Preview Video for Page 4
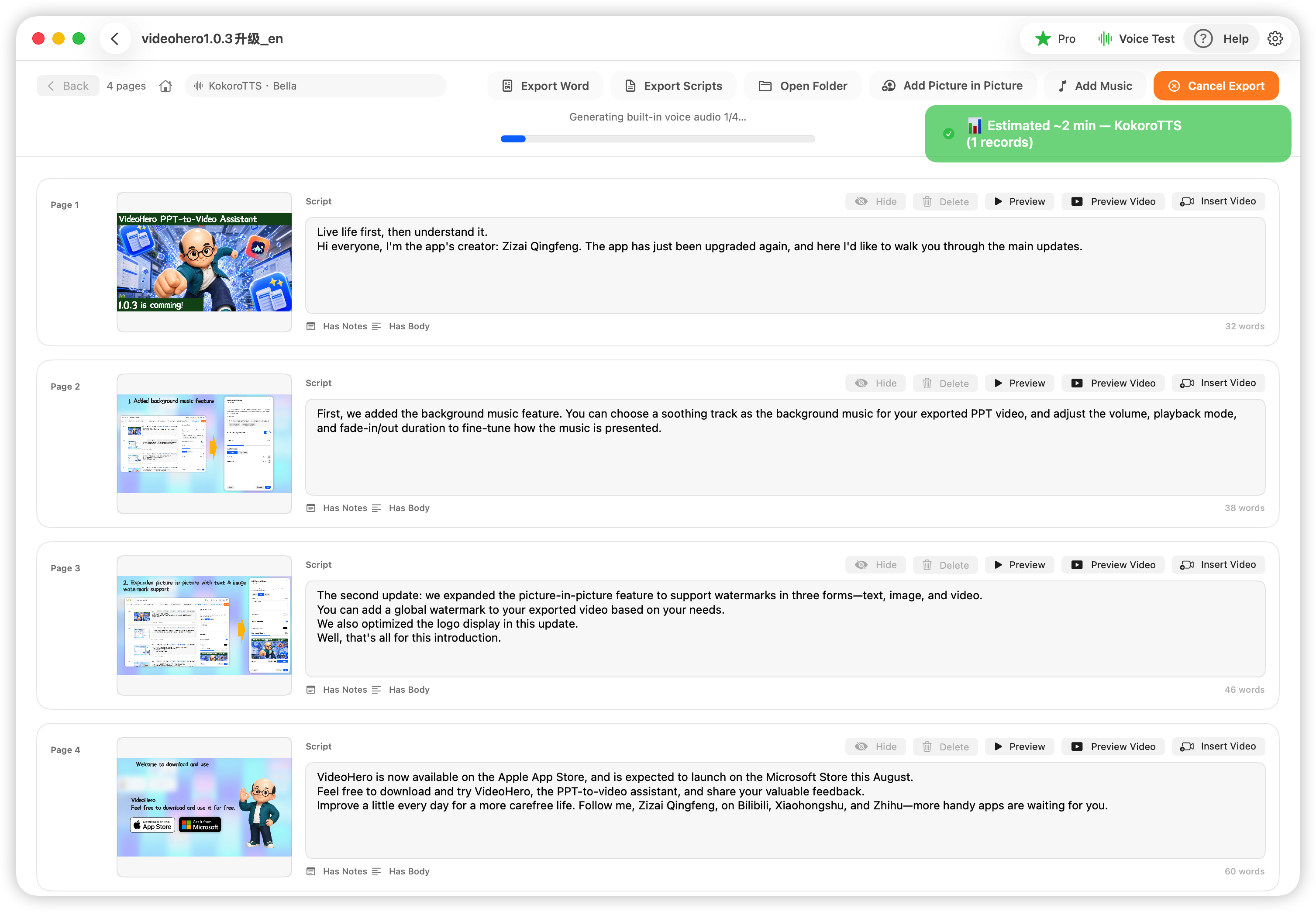 [x=1113, y=746]
